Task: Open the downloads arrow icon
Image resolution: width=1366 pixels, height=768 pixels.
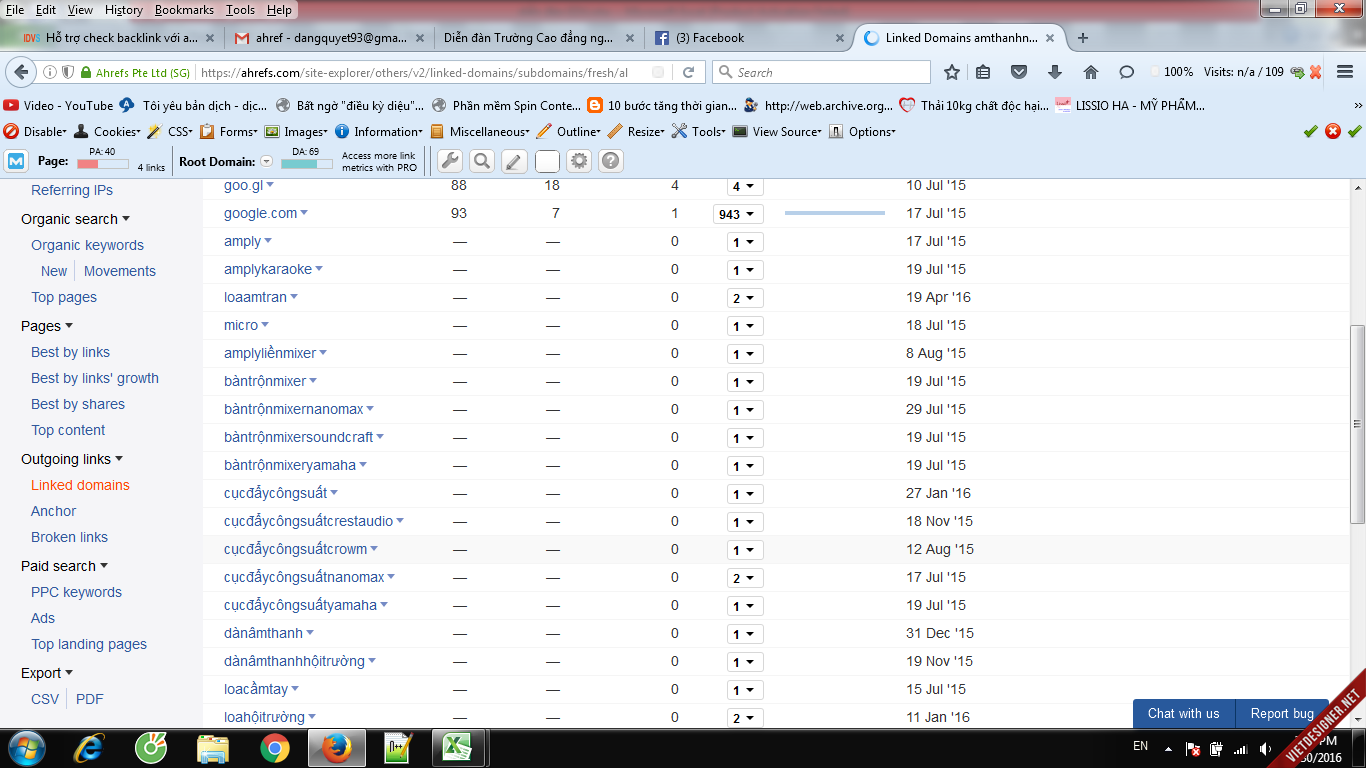Action: pyautogui.click(x=1054, y=72)
